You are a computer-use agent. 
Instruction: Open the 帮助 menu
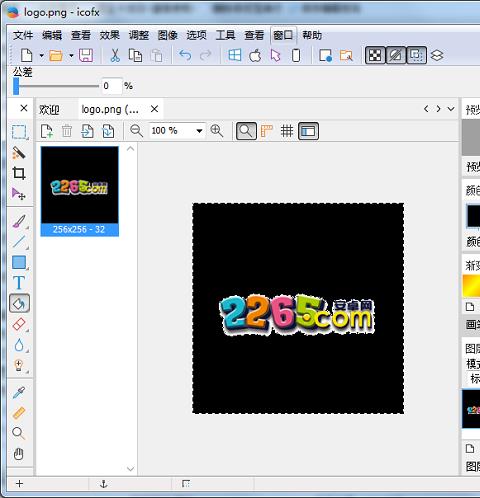[x=312, y=35]
